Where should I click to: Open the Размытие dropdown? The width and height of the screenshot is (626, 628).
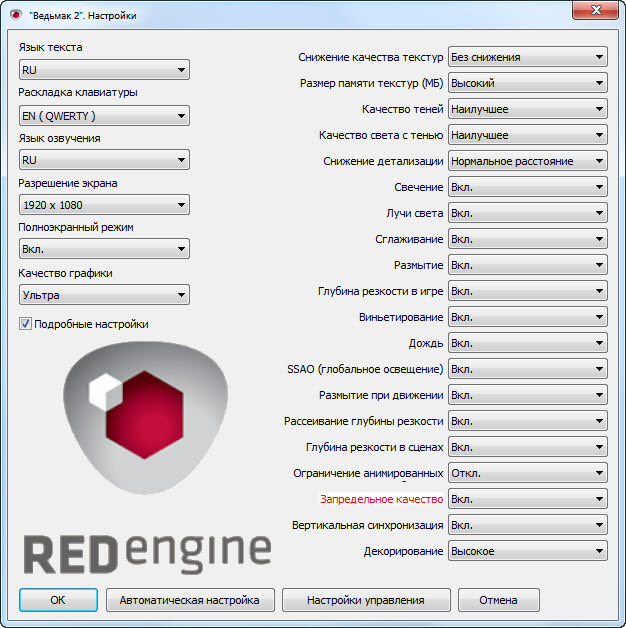tap(527, 265)
